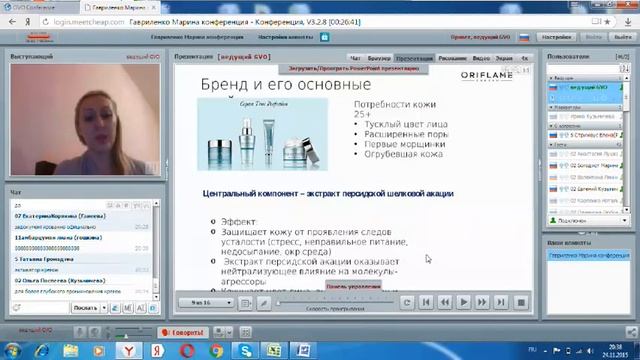640x360 pixels.
Task: Collapse the Ведущие group in users
Action: [x=551, y=78]
